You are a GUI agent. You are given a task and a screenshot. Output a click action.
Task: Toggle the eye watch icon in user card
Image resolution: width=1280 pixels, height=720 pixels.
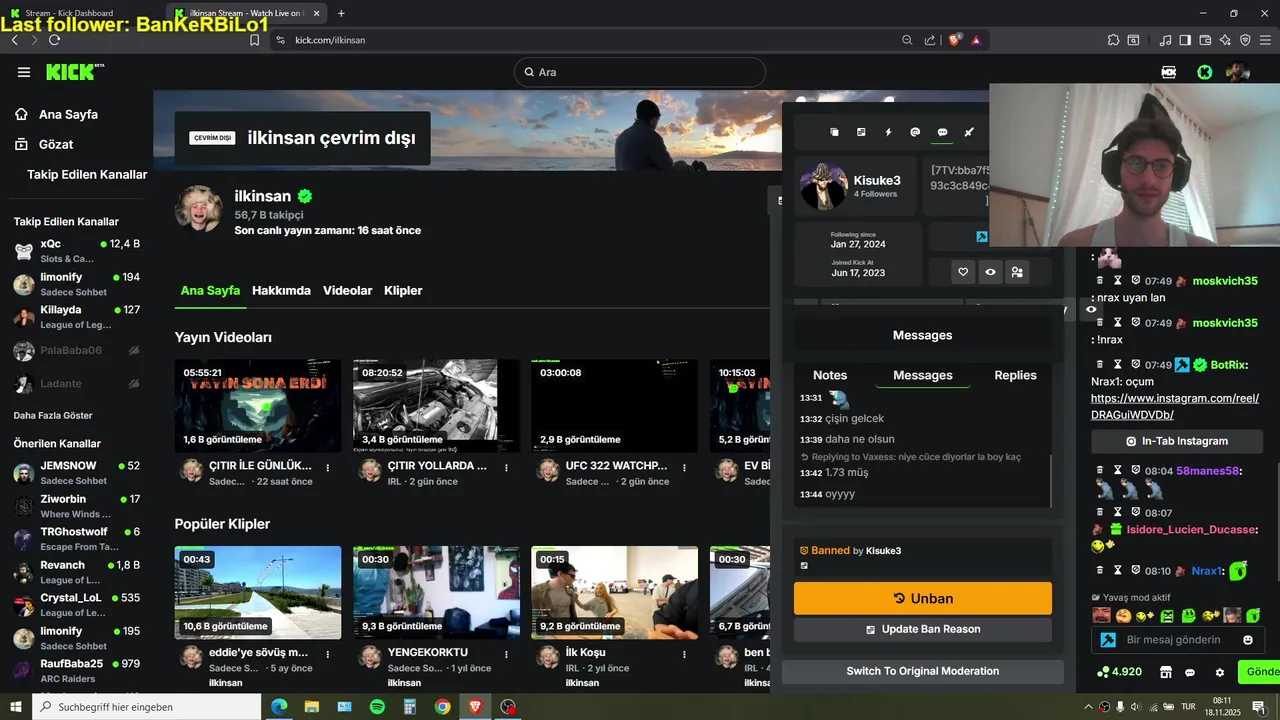coord(990,272)
